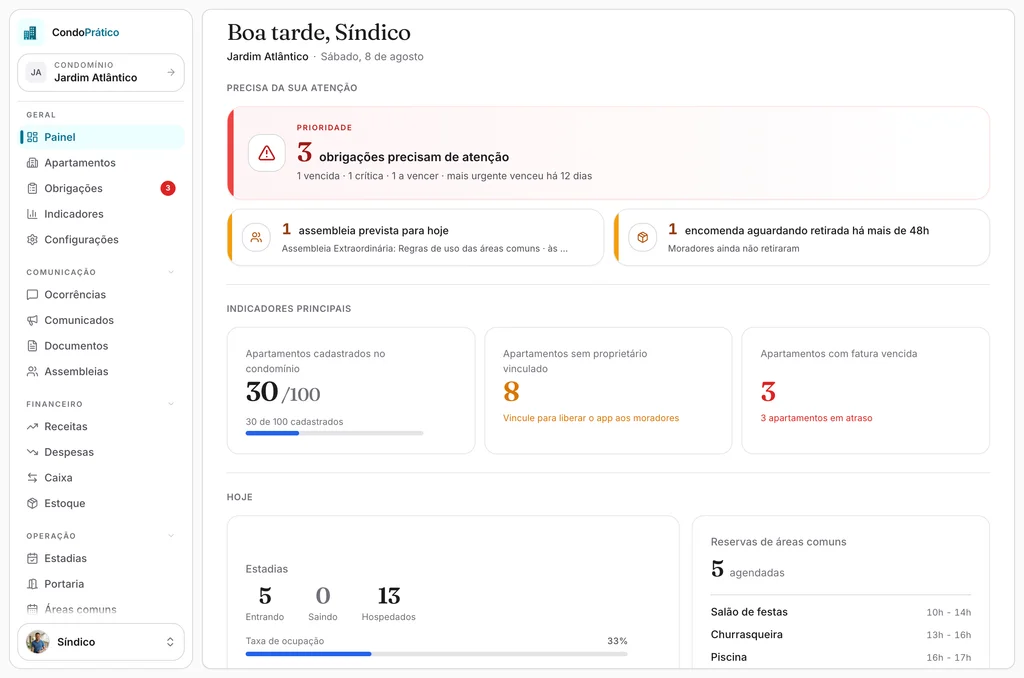Viewport: 1024px width, 678px height.
Task: Click the Estoque box icon
Action: [32, 503]
